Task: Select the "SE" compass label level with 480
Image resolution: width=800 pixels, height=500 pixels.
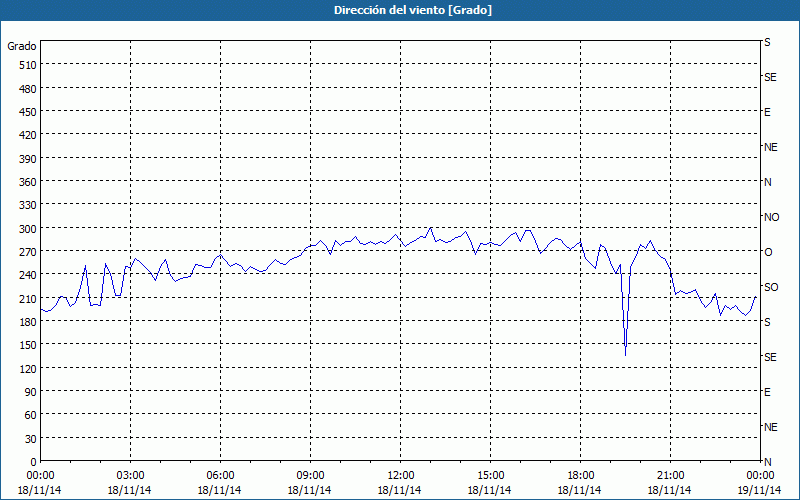Action: (770, 77)
